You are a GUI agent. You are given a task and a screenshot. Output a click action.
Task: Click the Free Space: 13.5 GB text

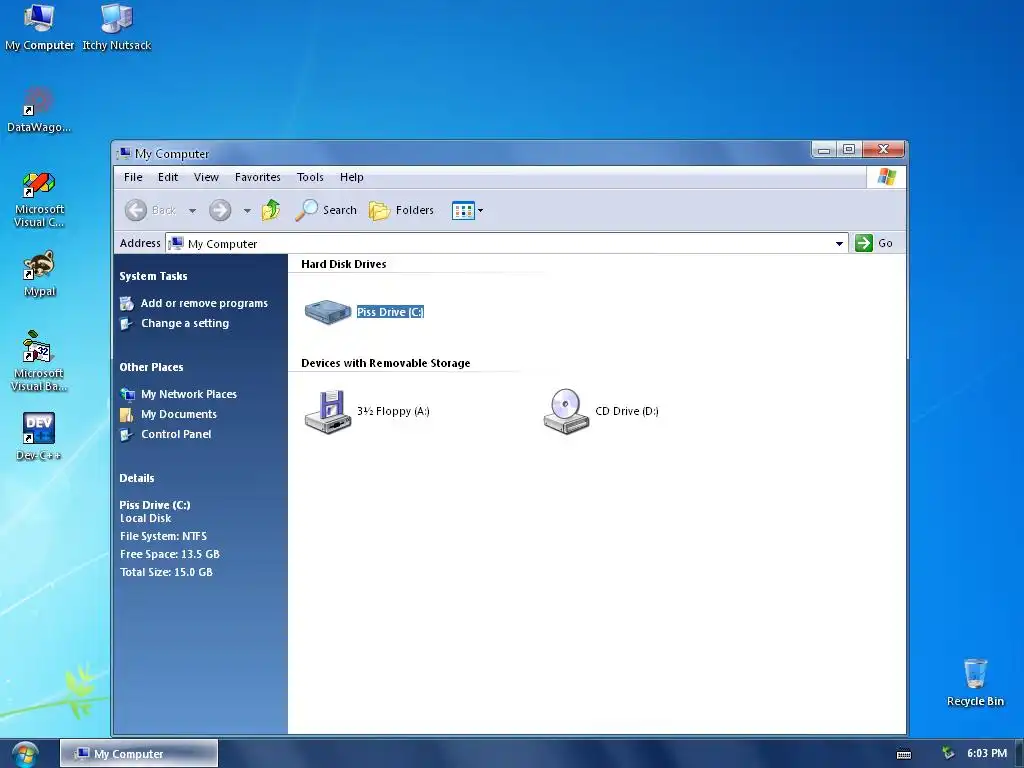tap(170, 554)
